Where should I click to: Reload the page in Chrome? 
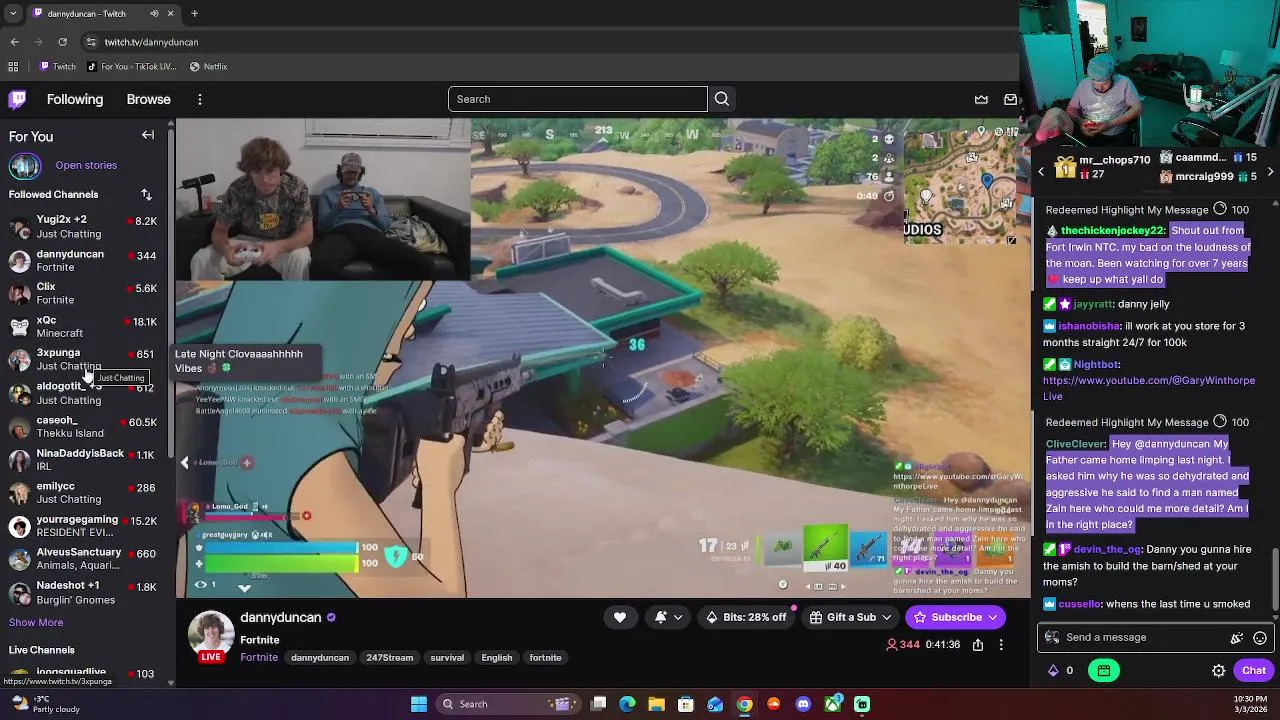point(62,42)
